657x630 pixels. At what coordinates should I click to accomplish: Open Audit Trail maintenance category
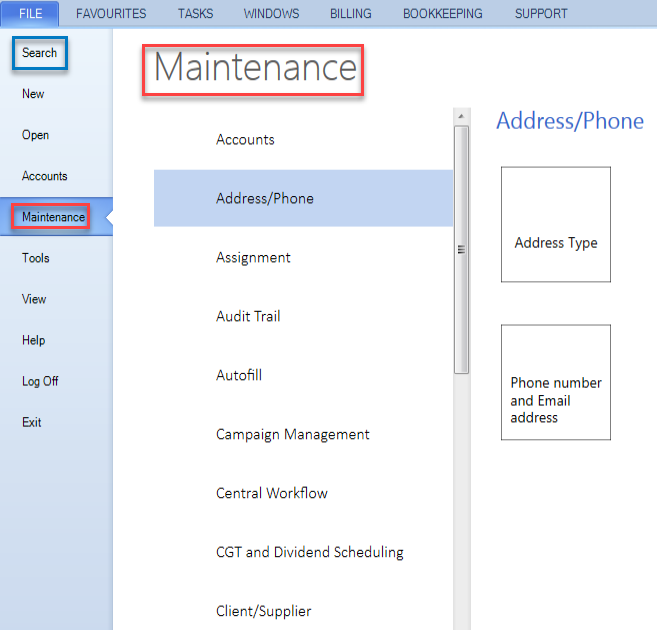pos(303,316)
